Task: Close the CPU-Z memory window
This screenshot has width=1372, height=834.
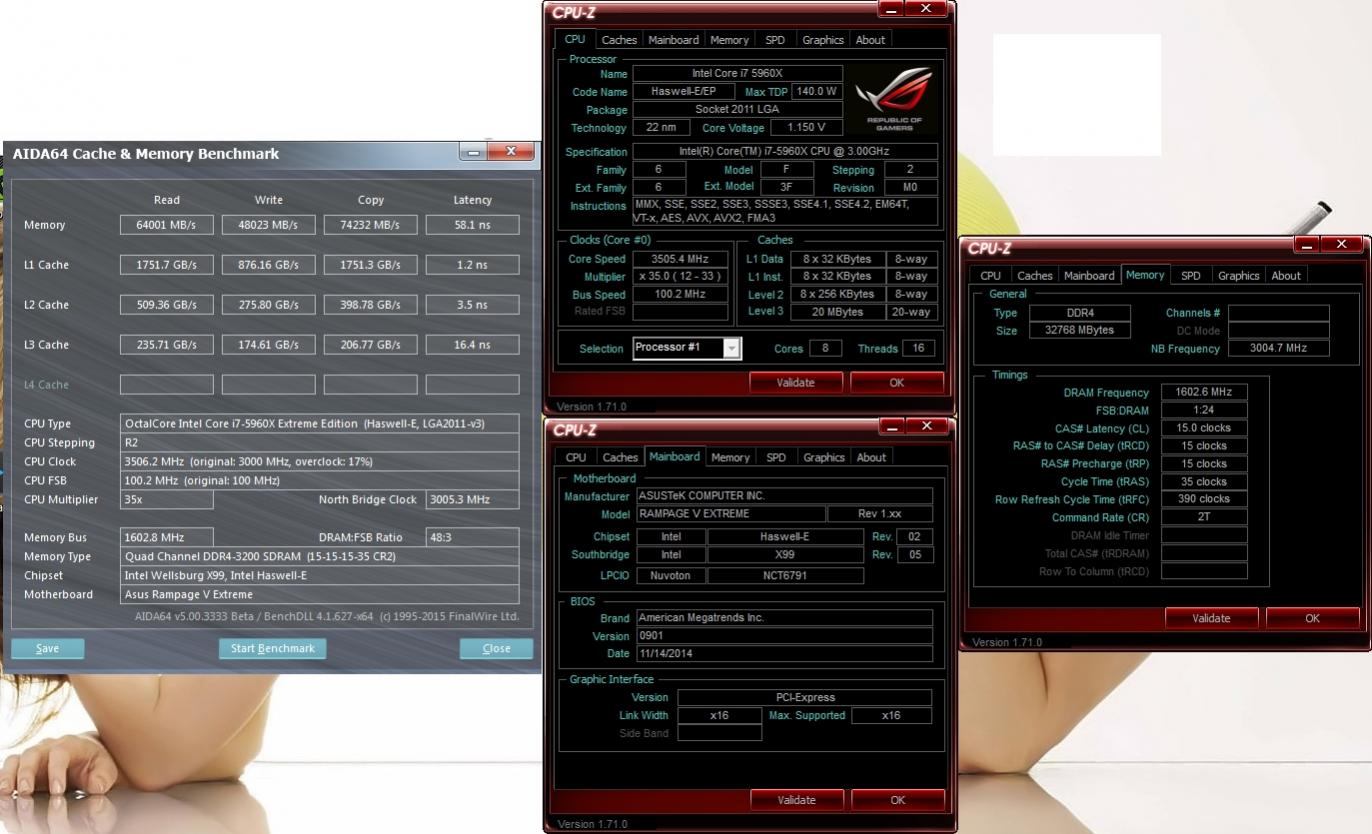Action: (x=1342, y=245)
